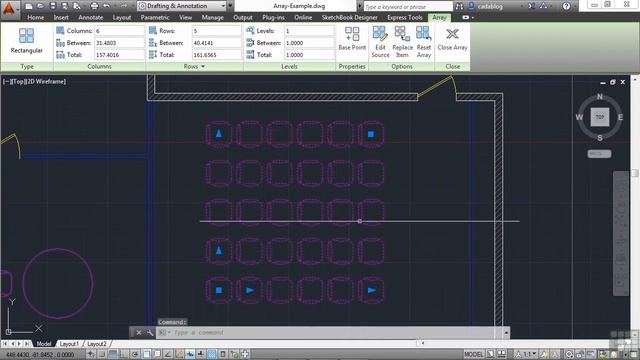Viewport: 640px width, 360px height.
Task: Switch to the Home ribbon tab
Action: pyautogui.click(x=36, y=18)
